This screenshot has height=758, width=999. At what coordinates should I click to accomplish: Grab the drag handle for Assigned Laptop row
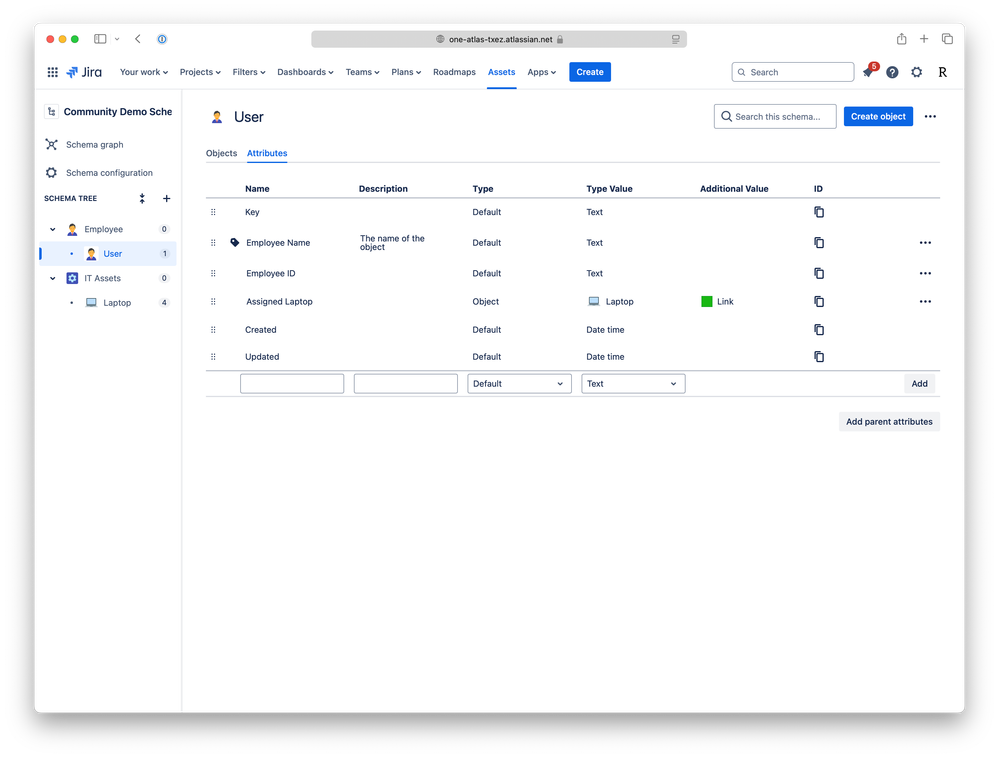(213, 301)
